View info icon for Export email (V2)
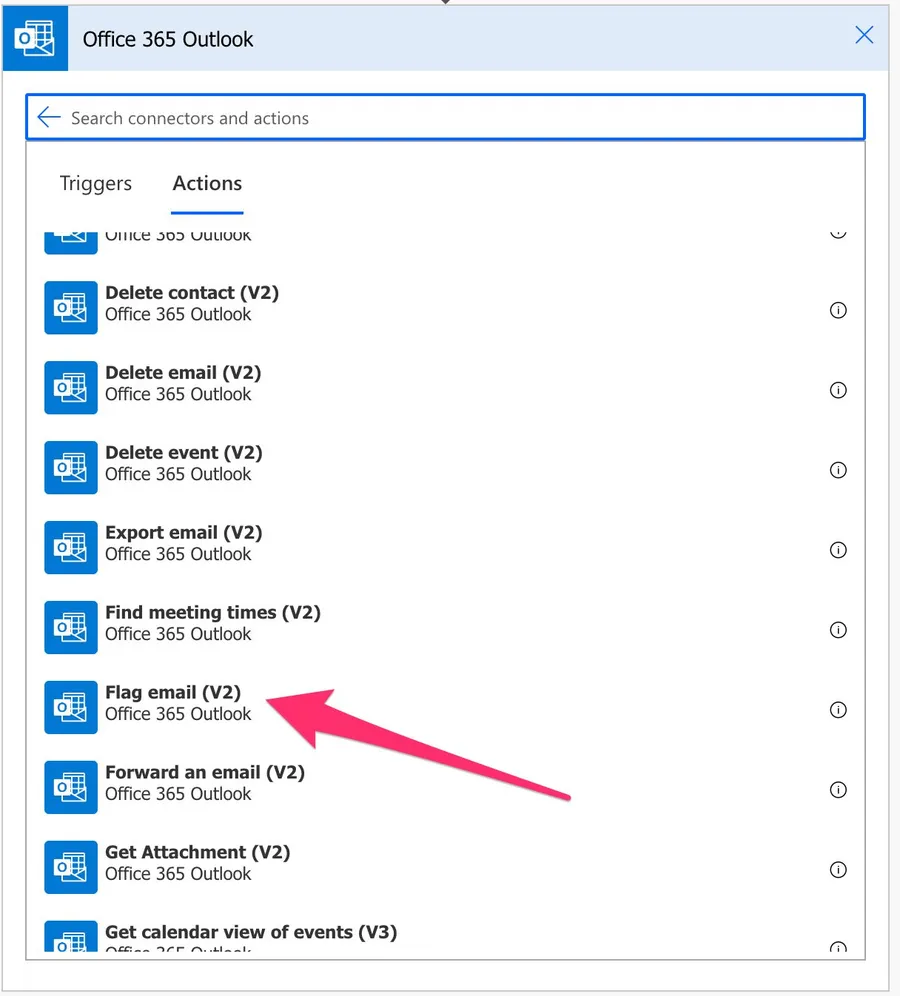The image size is (900, 996). click(x=838, y=550)
